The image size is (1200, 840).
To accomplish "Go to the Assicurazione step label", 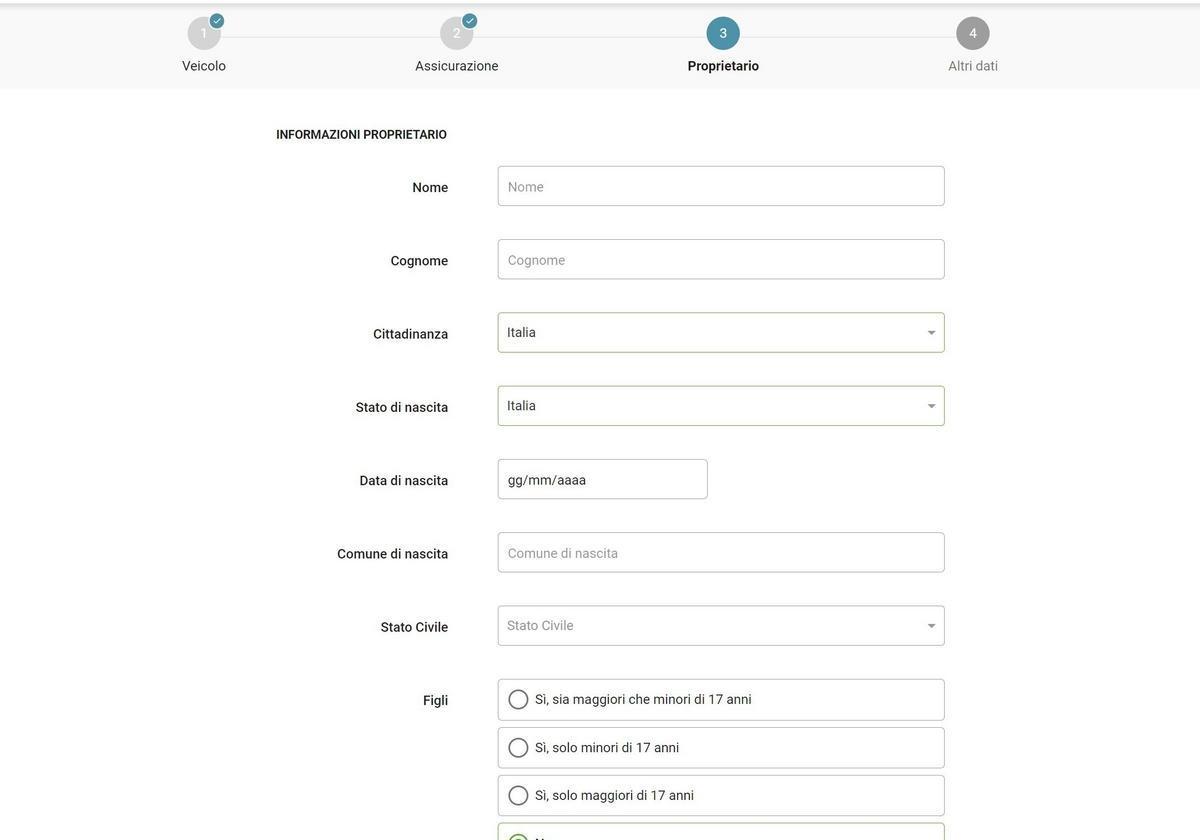I will pos(457,66).
